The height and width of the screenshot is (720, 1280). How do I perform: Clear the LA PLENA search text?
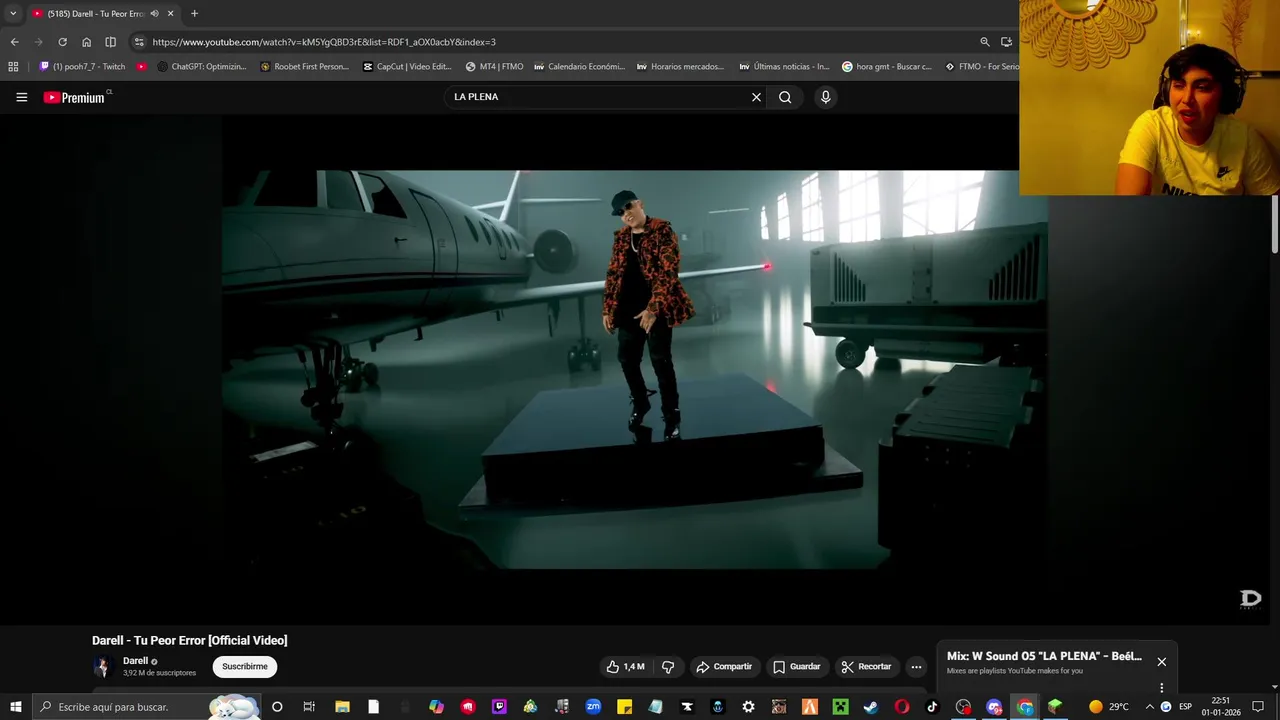[x=756, y=97]
